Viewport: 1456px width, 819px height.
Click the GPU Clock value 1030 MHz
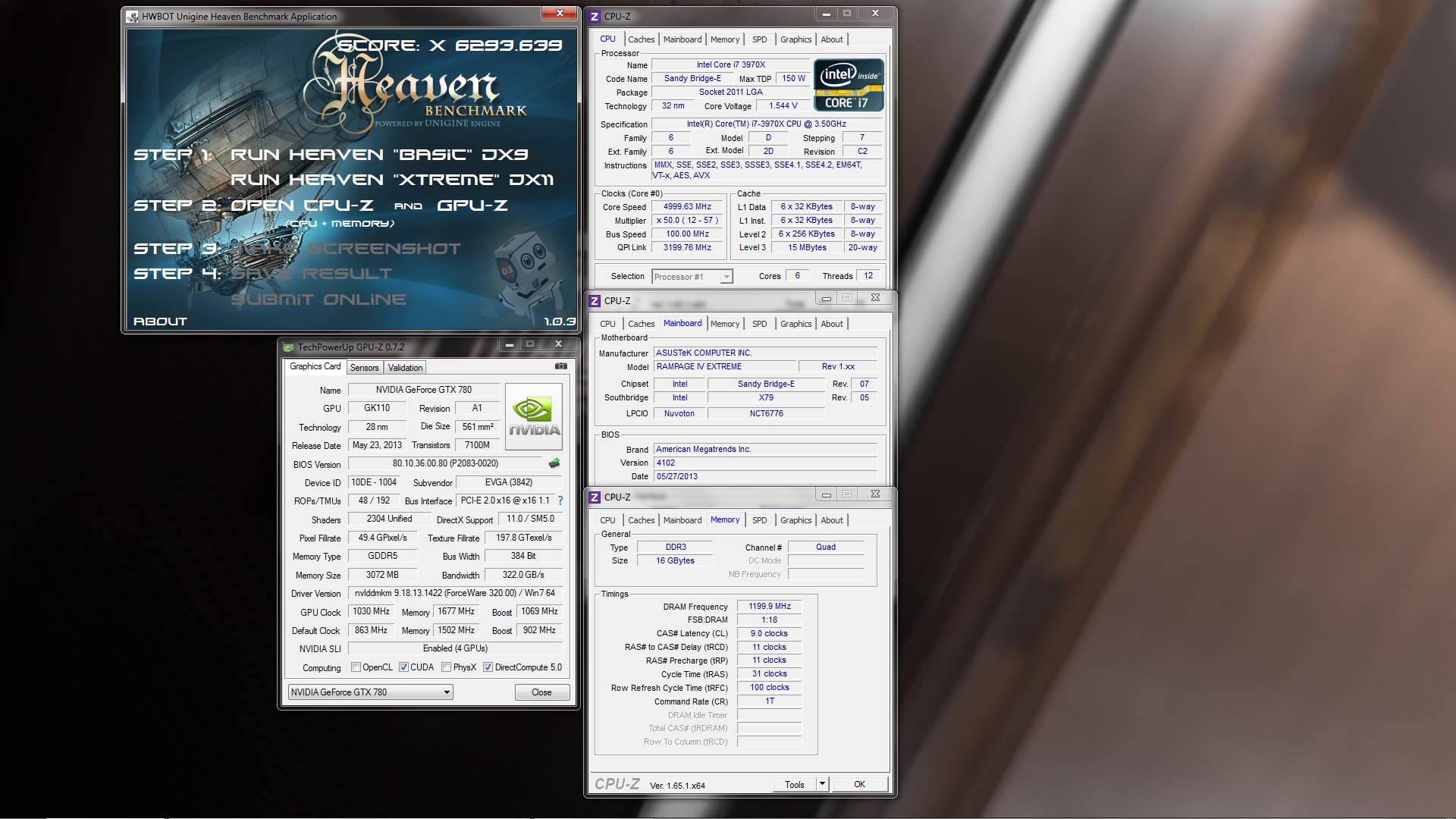pos(371,611)
